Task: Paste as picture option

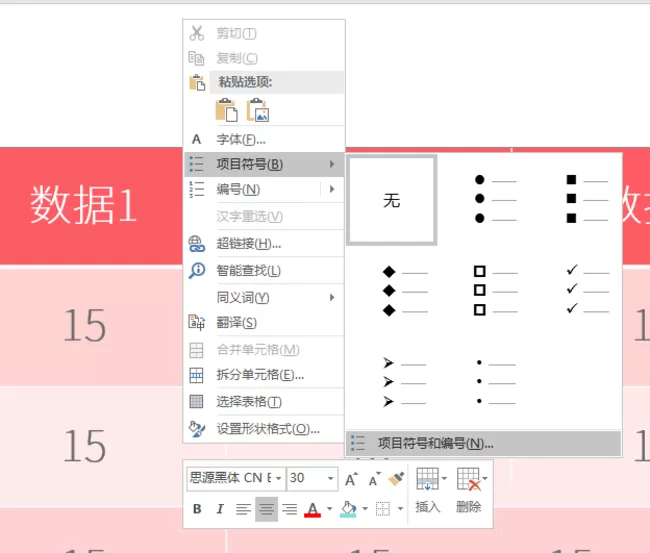Action: [x=258, y=110]
